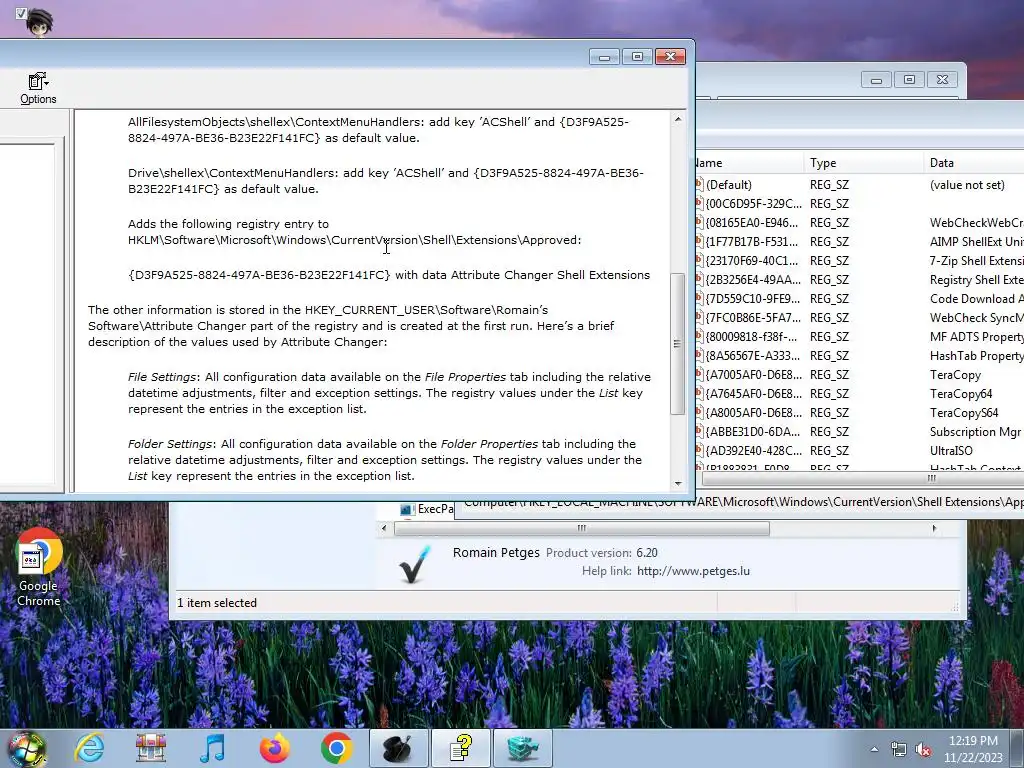Click '(value not set)' data cell
Viewport: 1024px width, 768px height.
coord(967,185)
